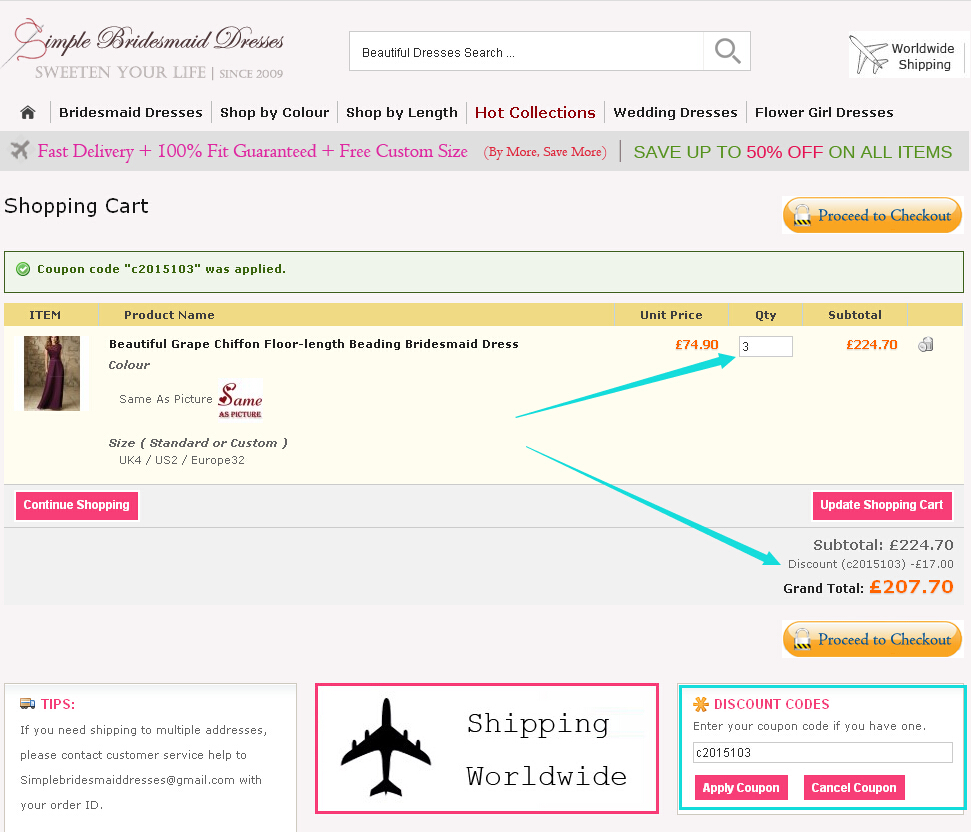Click the DISCOUNT CODES heading
971x832 pixels.
(772, 704)
